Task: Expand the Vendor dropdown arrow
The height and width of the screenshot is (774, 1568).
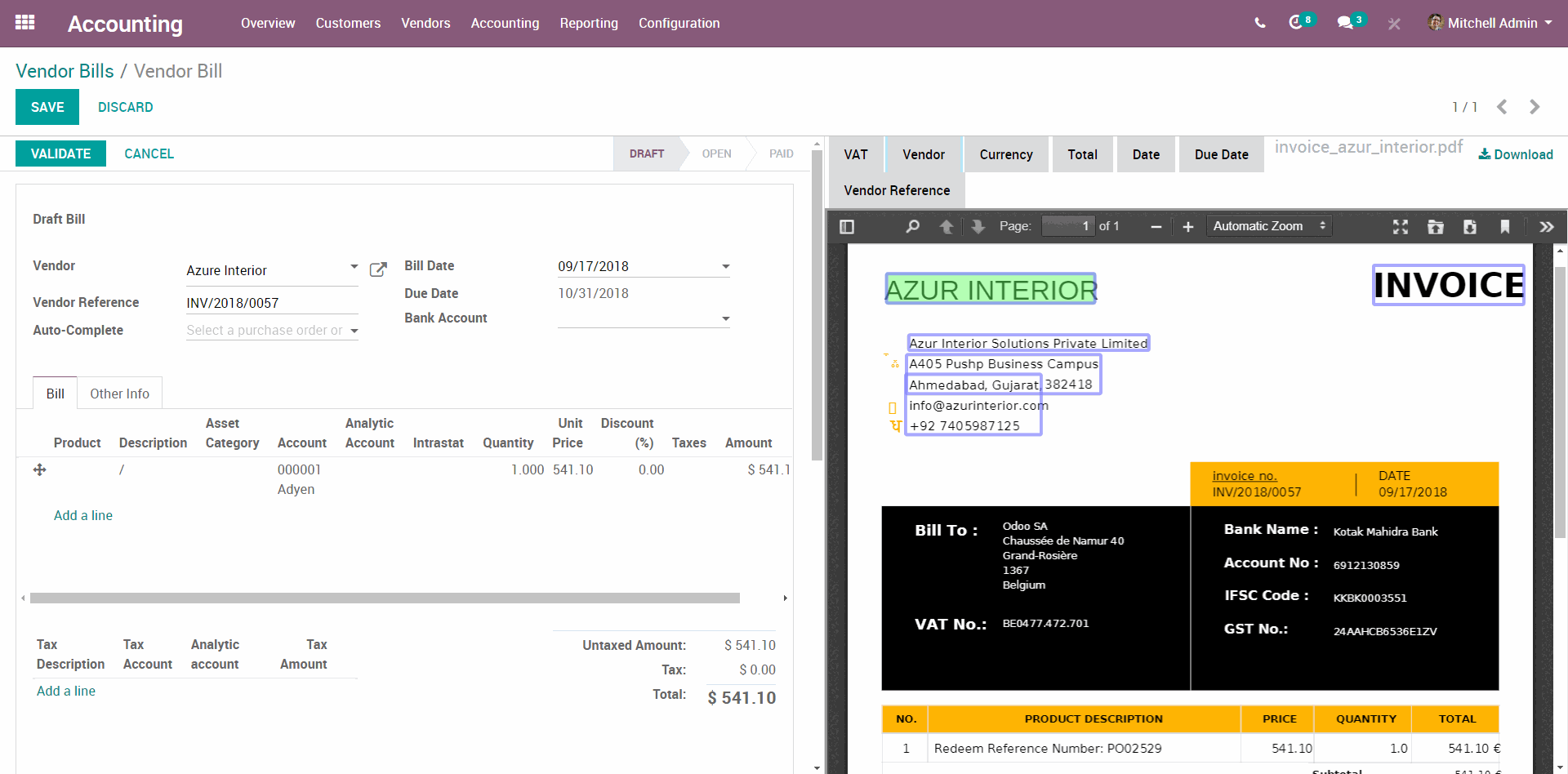Action: click(x=354, y=267)
